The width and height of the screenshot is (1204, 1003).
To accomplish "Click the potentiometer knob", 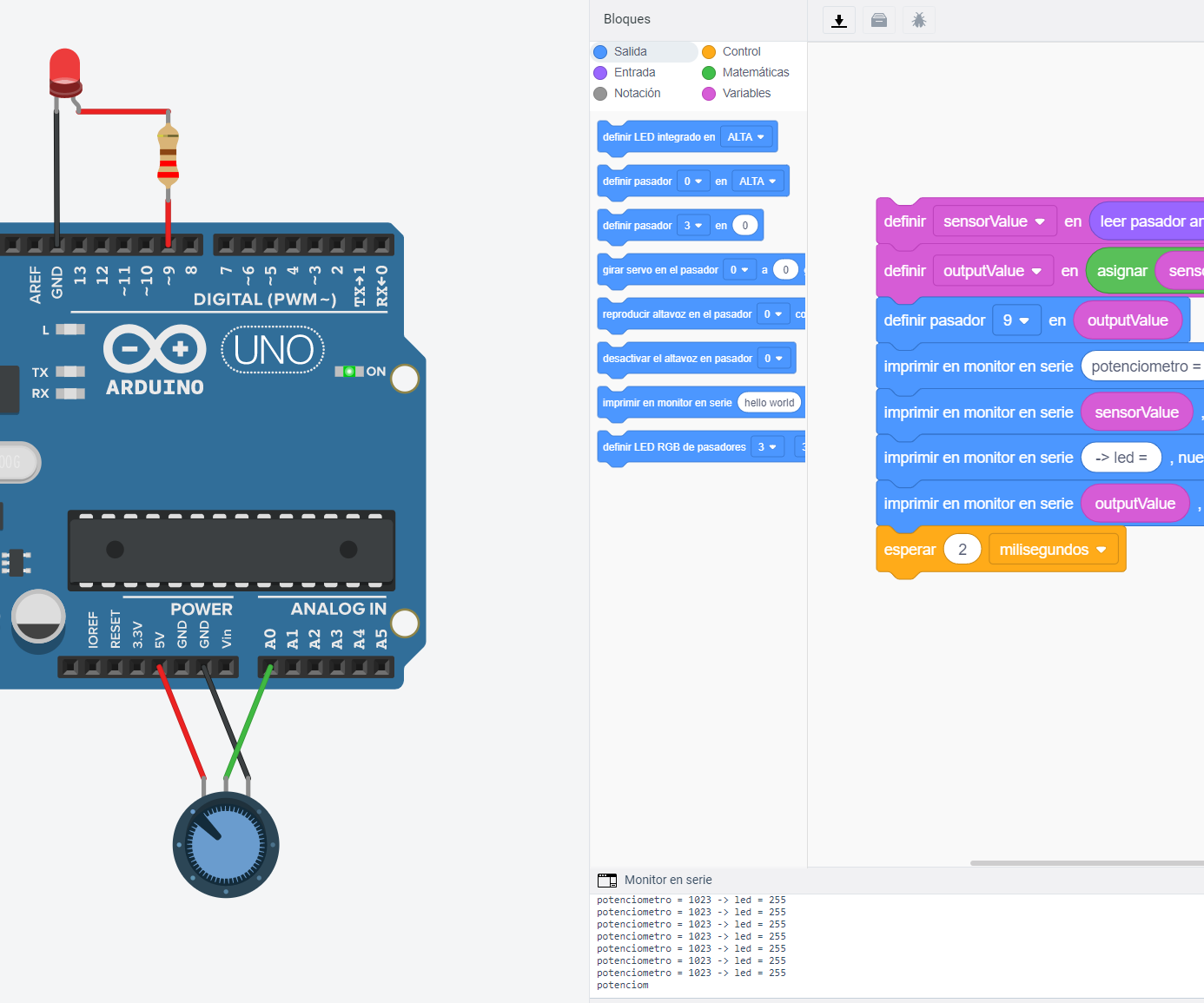I will 226,844.
